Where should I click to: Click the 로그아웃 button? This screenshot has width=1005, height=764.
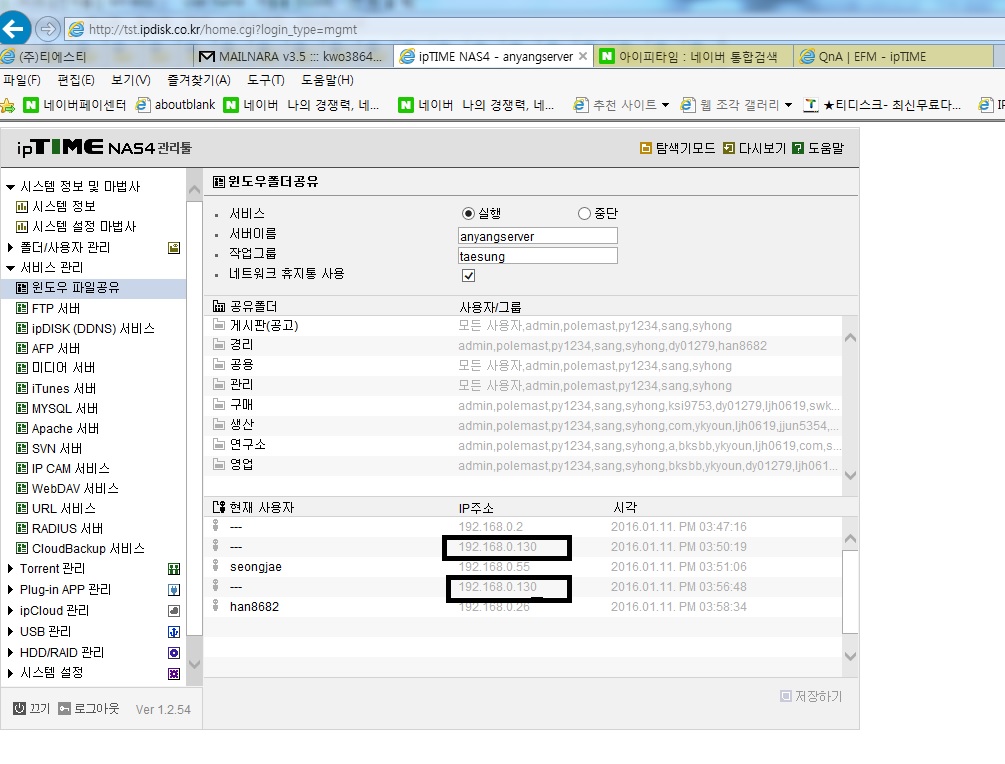click(89, 708)
